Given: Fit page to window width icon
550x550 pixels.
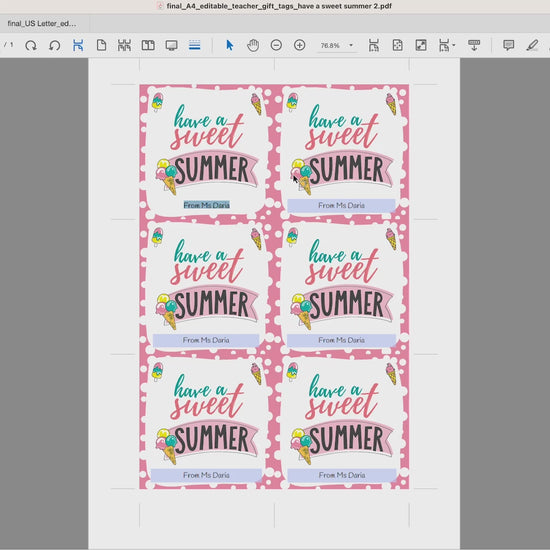Looking at the screenshot, I should 374,45.
